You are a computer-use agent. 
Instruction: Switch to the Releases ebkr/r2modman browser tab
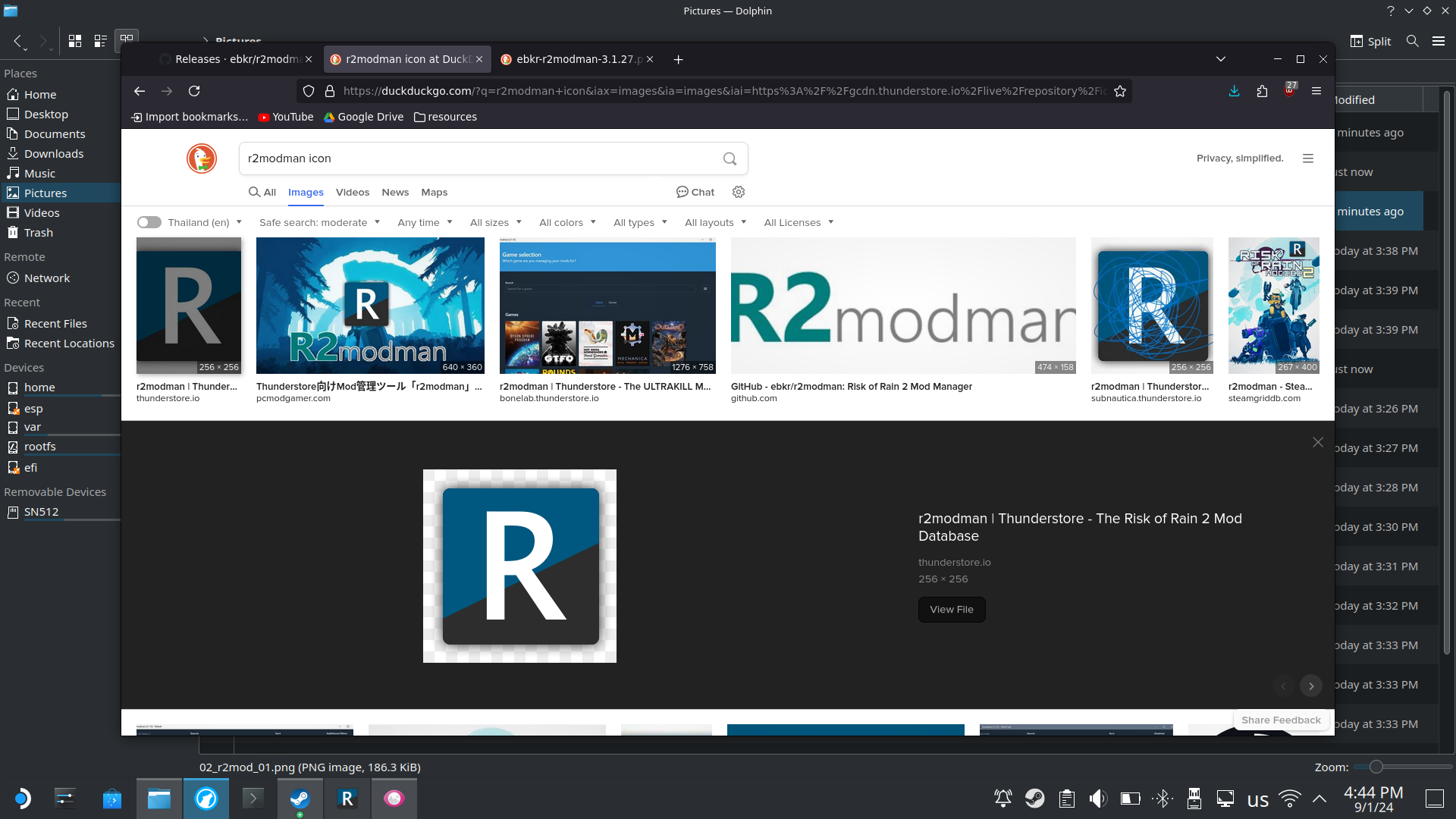236,59
